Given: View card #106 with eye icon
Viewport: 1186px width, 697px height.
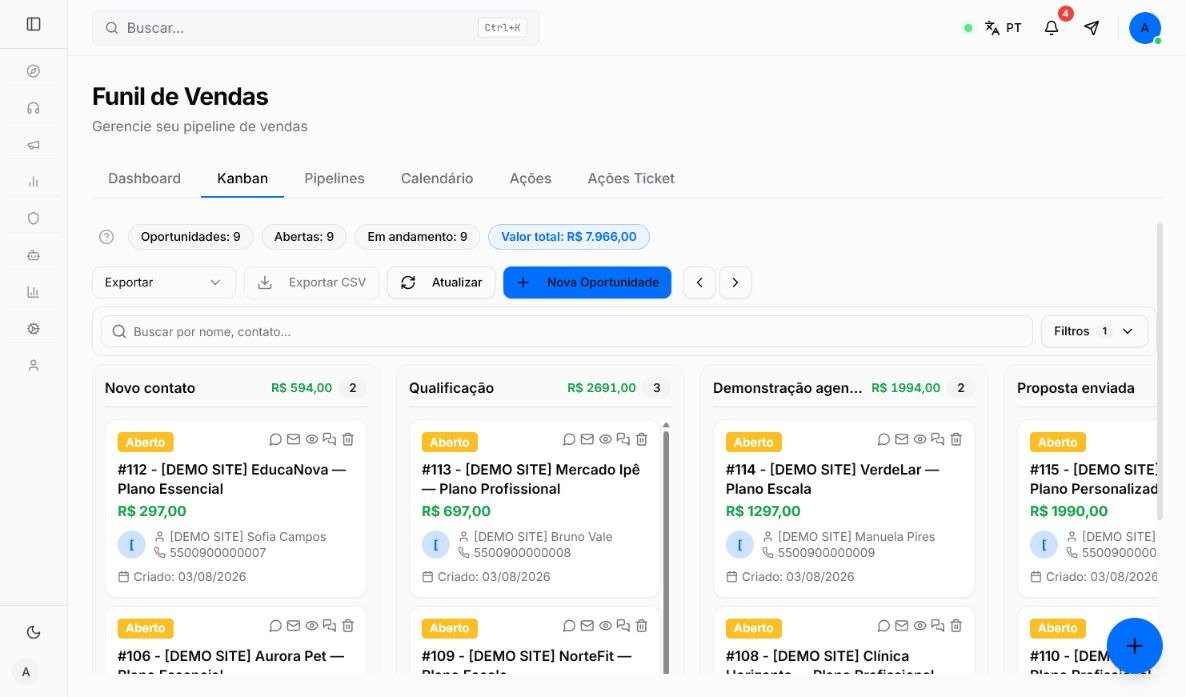Looking at the screenshot, I should 312,626.
